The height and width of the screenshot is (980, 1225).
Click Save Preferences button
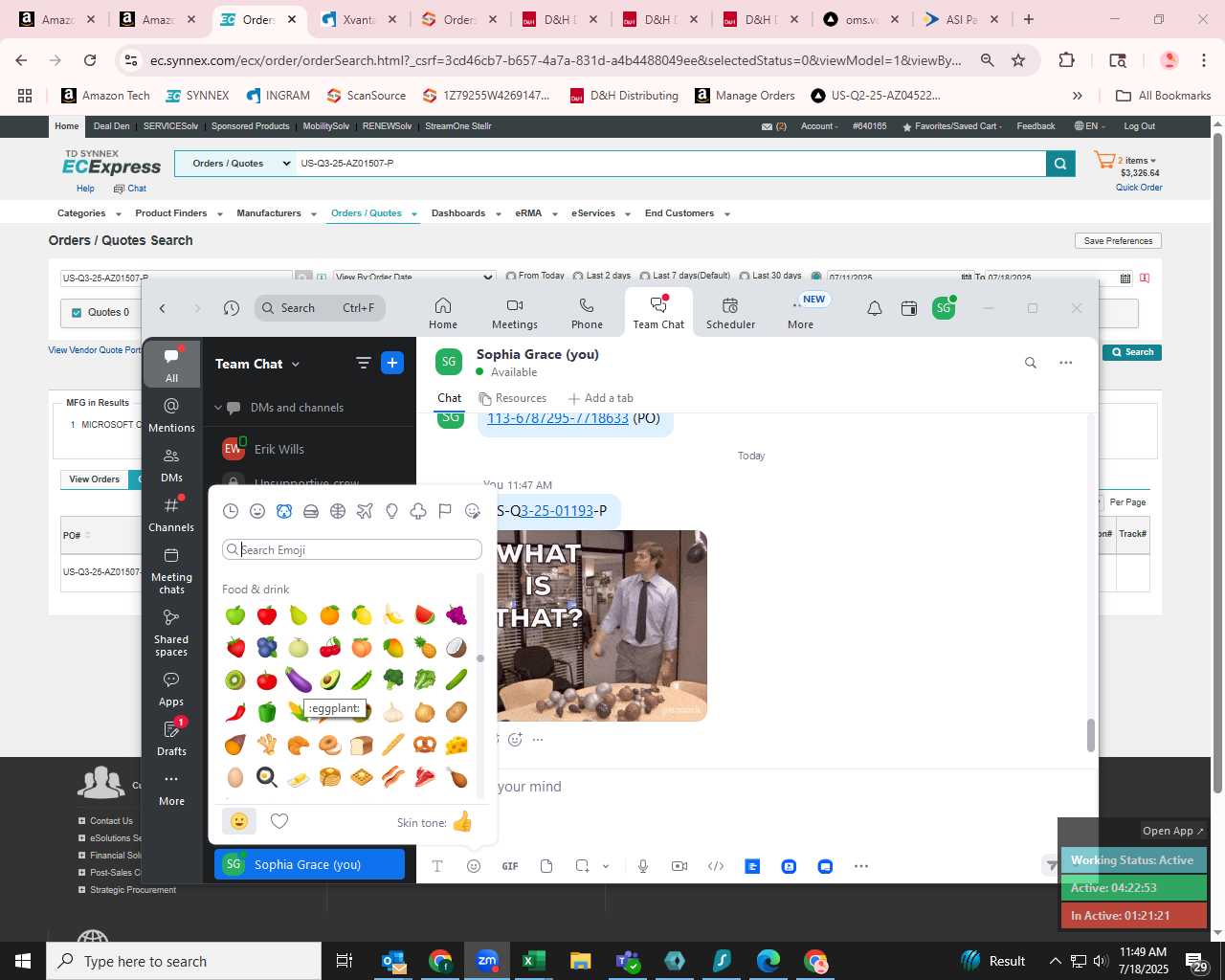click(x=1118, y=241)
